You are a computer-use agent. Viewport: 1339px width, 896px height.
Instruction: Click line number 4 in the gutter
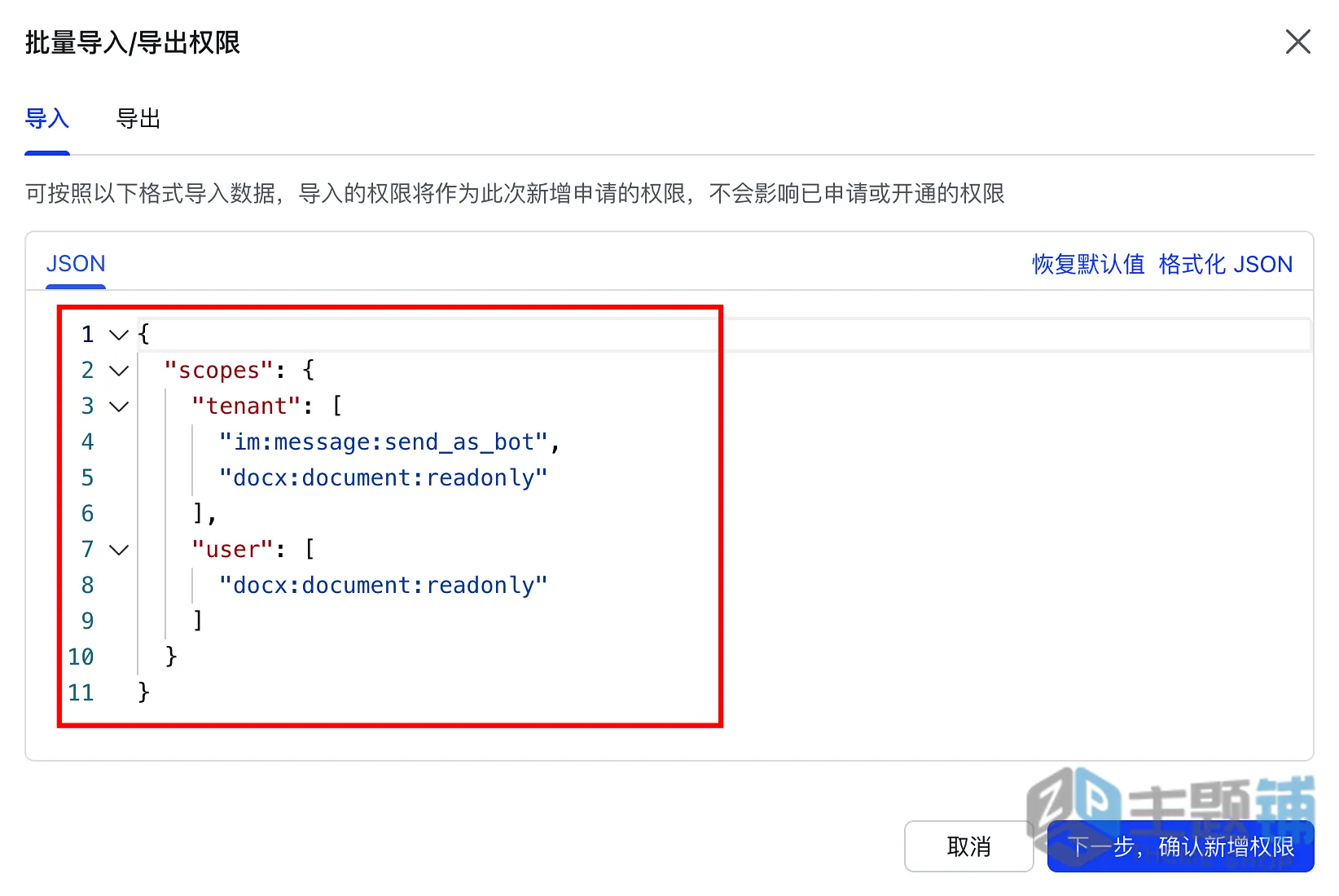pos(87,442)
